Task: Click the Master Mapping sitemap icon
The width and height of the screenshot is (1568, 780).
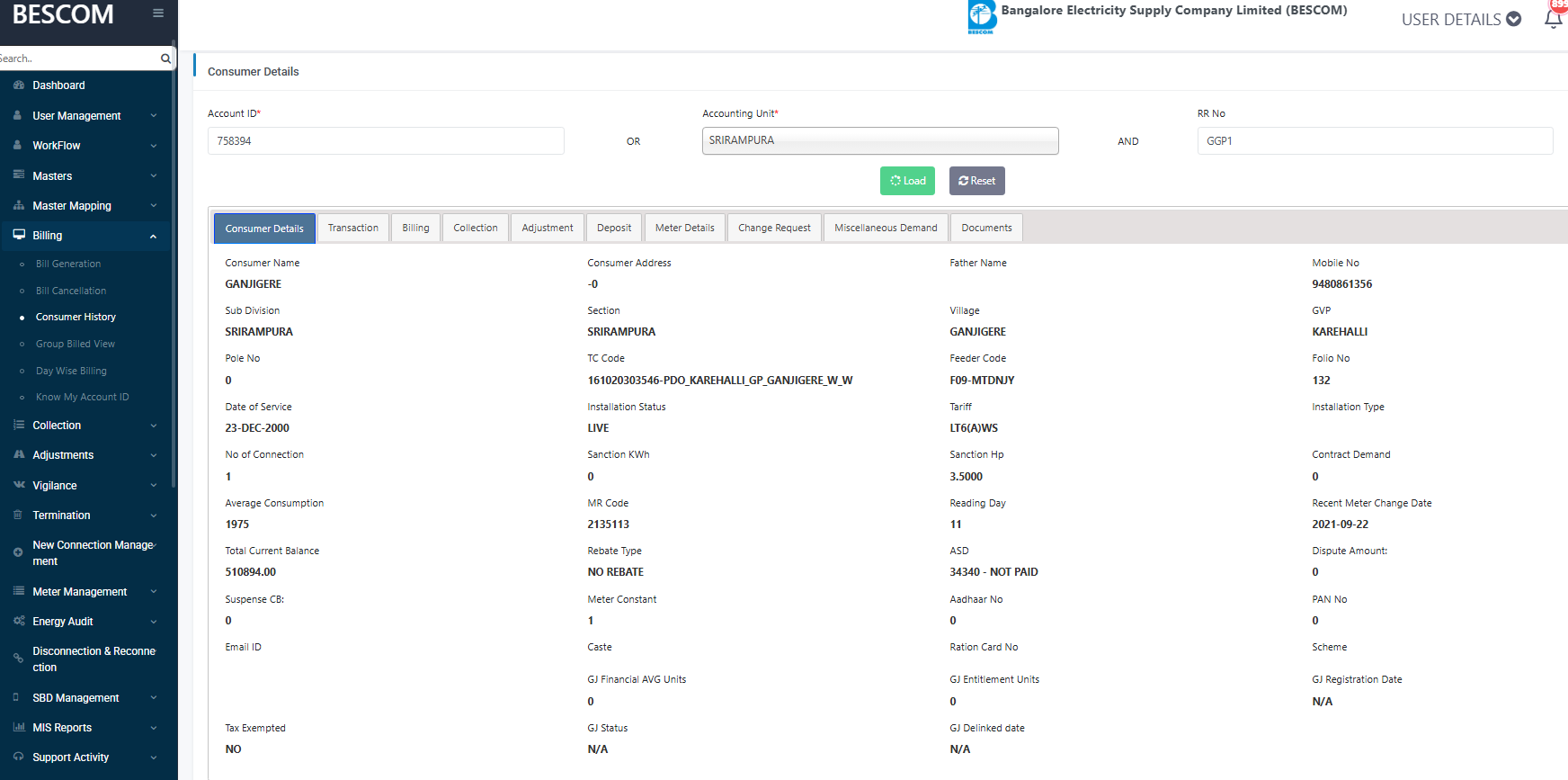Action: pyautogui.click(x=19, y=205)
